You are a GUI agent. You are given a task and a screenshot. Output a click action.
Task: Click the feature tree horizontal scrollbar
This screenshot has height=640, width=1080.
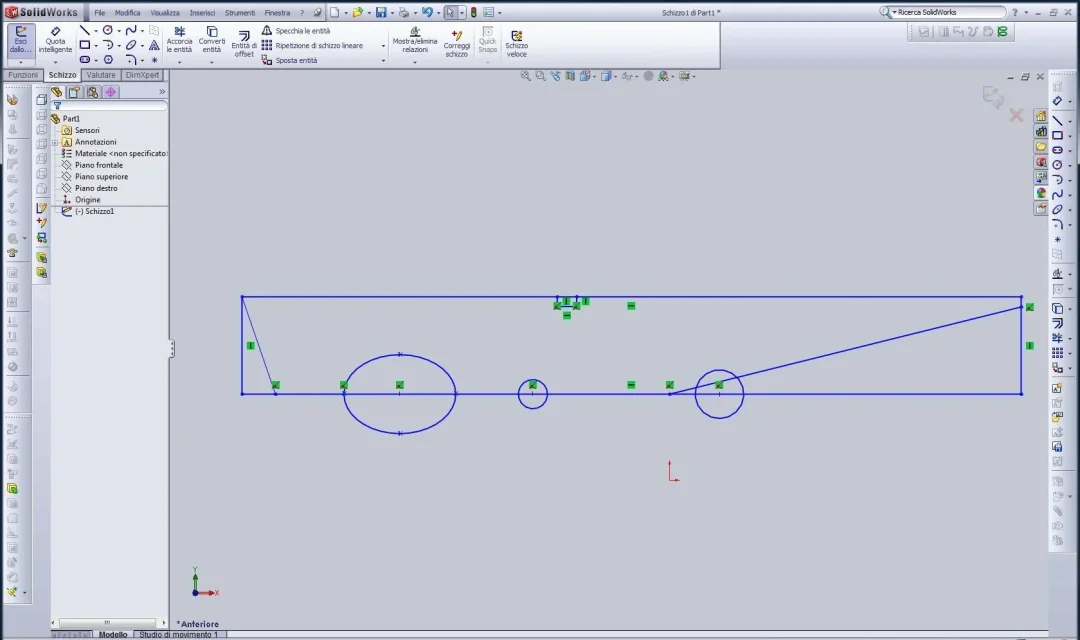(107, 623)
